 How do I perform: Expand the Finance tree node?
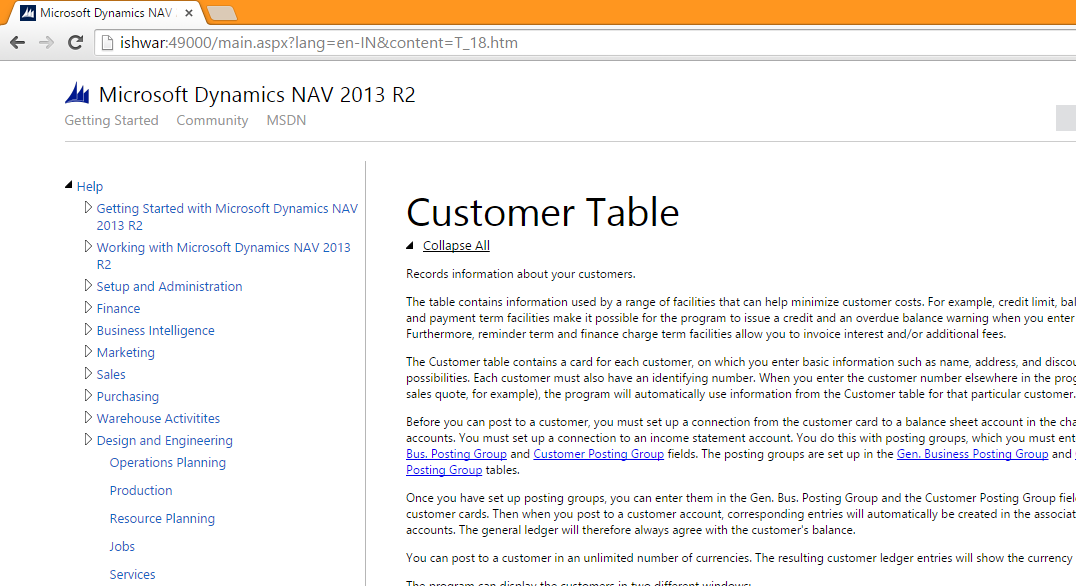click(88, 307)
